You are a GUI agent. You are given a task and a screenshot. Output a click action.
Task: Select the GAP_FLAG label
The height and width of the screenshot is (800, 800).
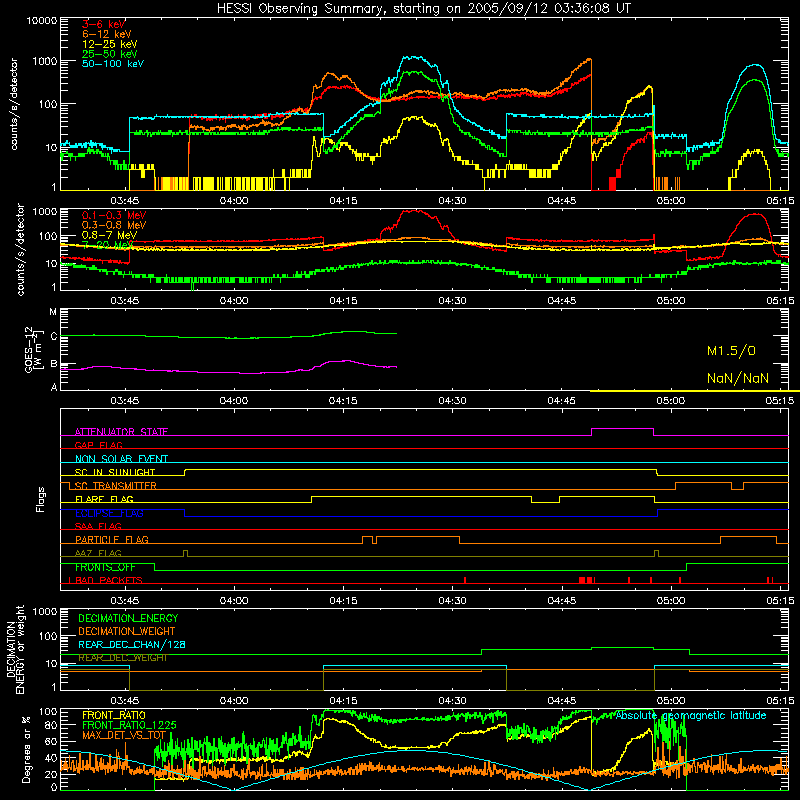(98, 445)
